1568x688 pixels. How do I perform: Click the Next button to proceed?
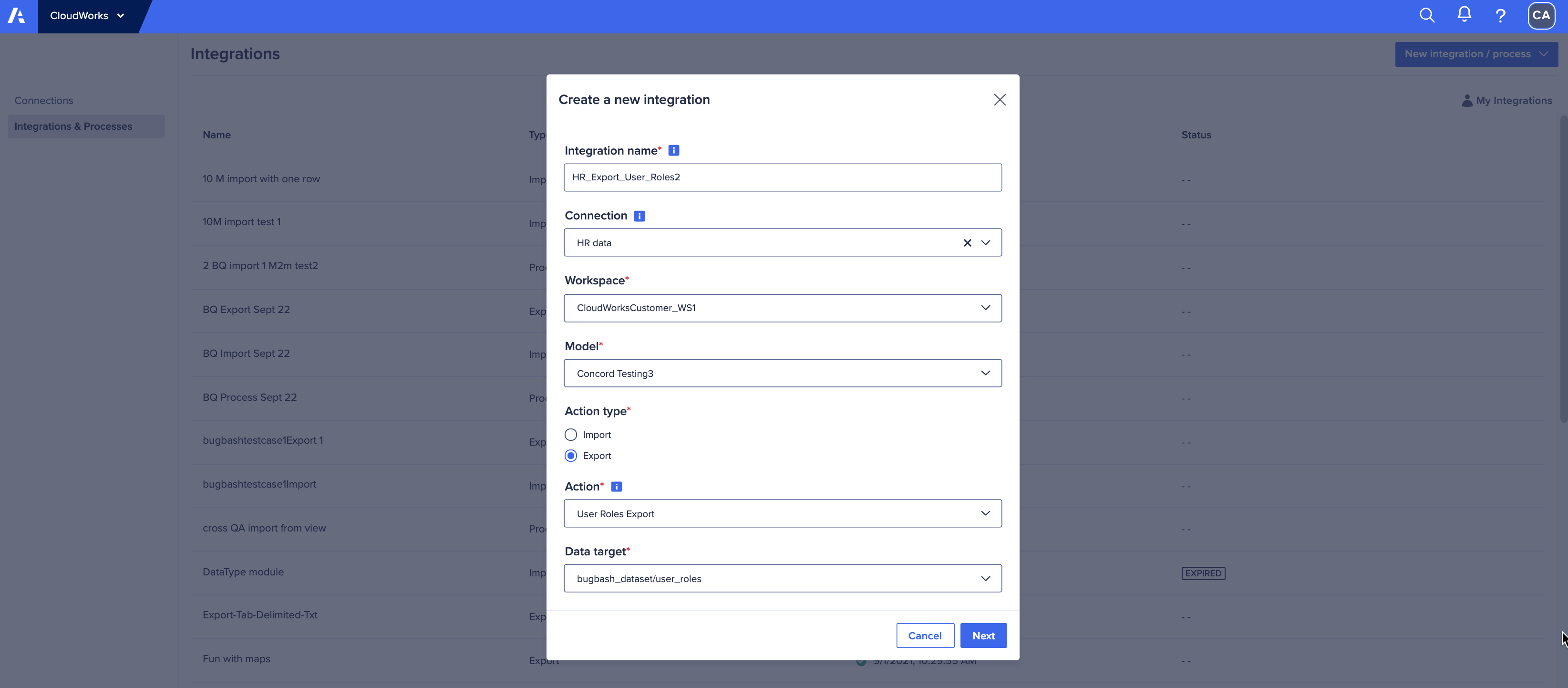click(983, 635)
